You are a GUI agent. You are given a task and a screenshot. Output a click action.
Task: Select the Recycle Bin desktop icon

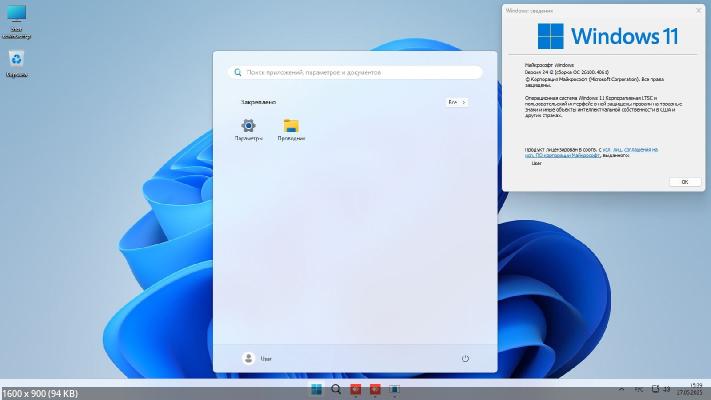point(17,62)
